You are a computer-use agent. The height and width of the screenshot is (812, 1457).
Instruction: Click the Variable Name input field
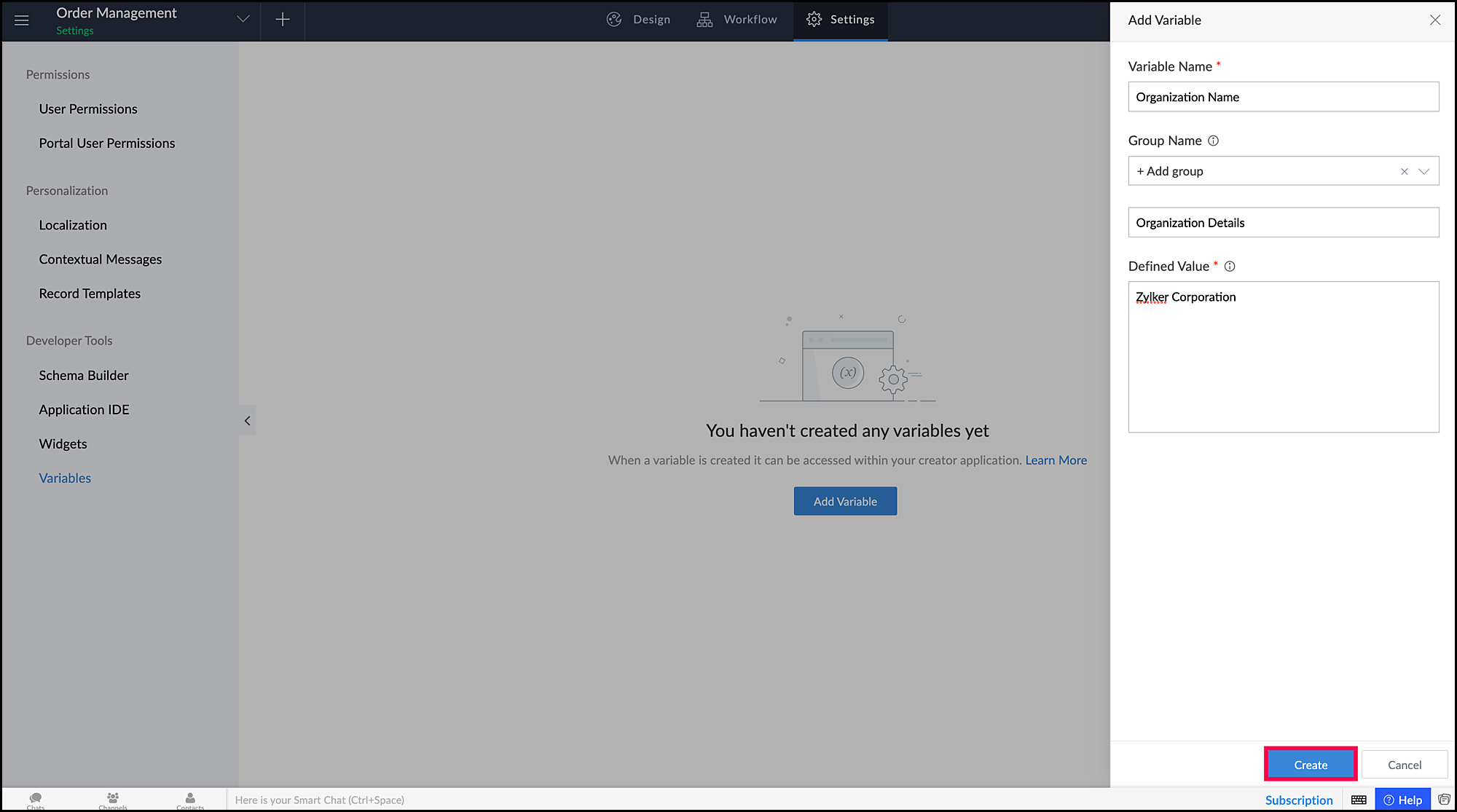1283,97
